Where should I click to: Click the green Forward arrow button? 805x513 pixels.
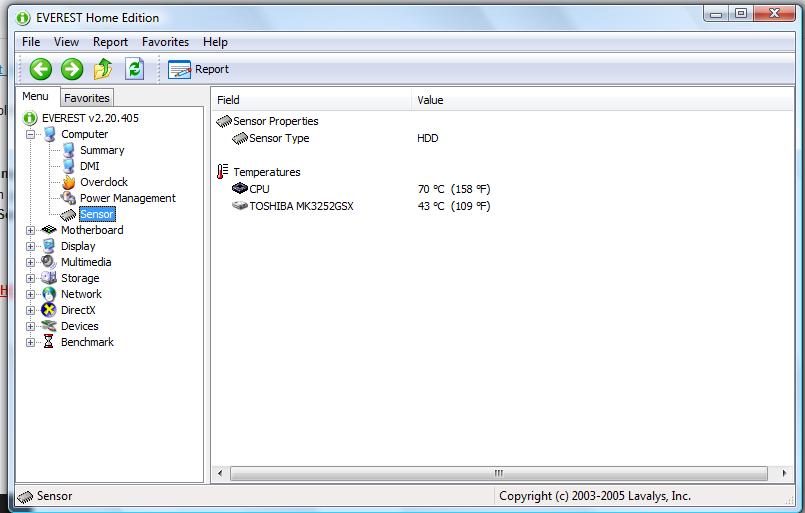(x=72, y=69)
